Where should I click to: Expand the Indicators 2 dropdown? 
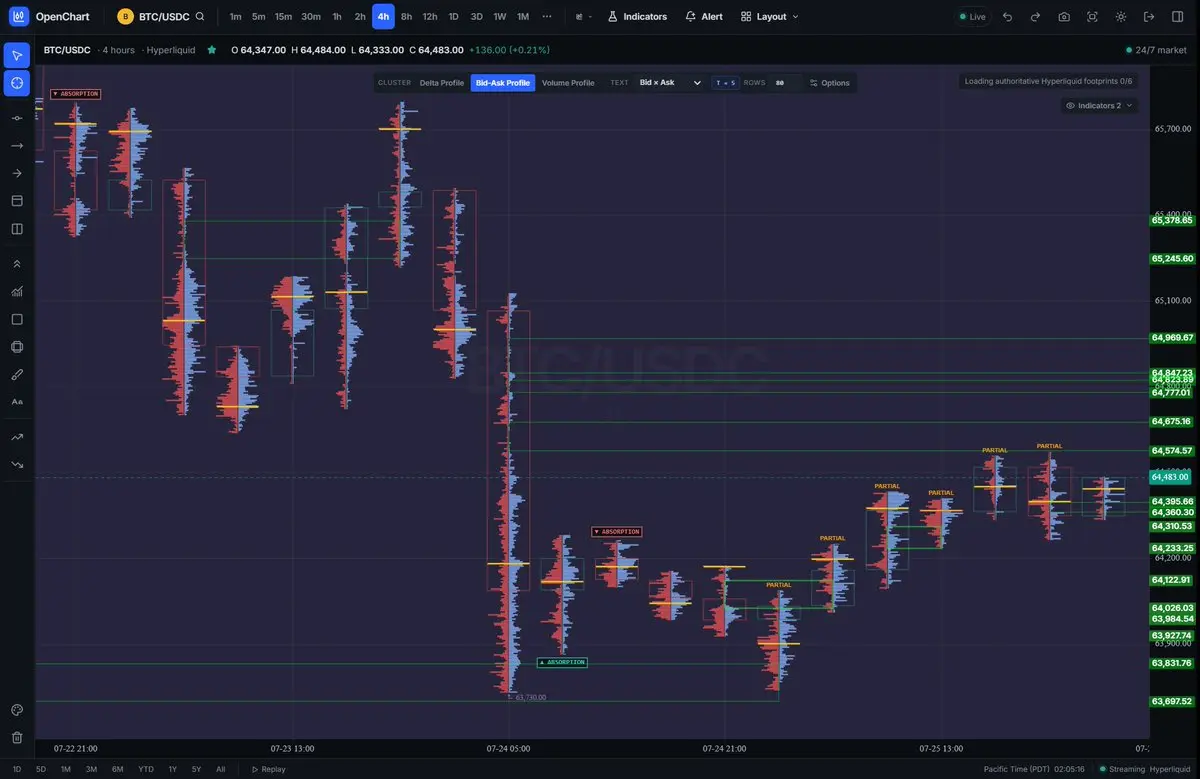click(x=1099, y=105)
